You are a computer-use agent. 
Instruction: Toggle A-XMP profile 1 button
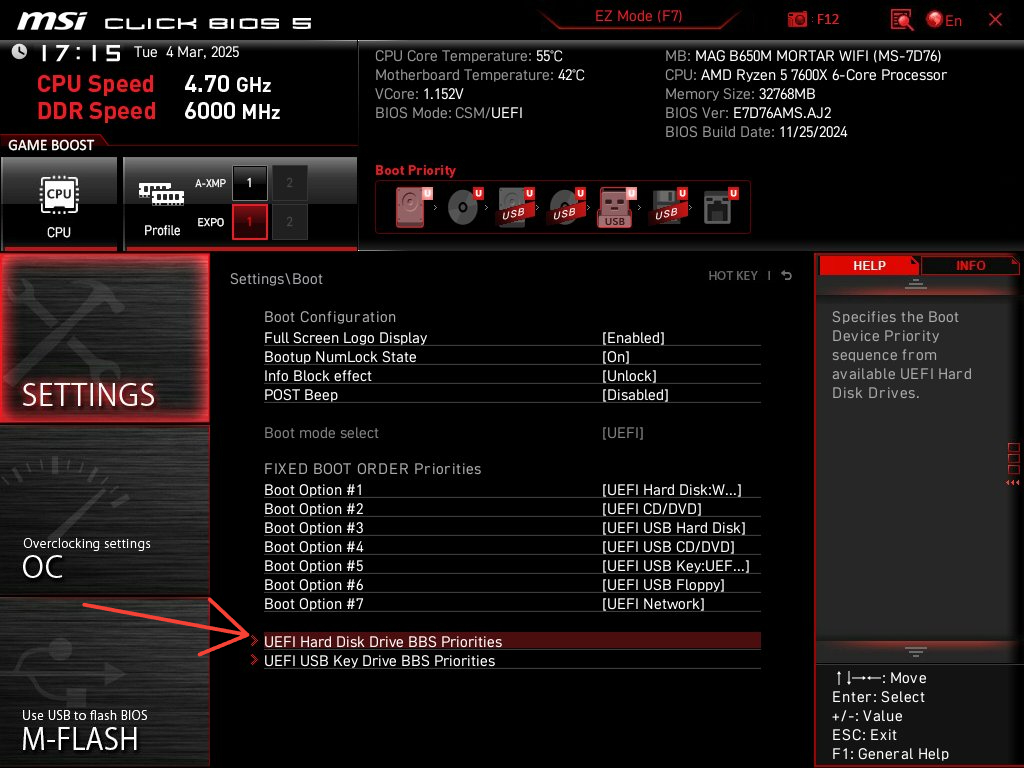(x=250, y=183)
